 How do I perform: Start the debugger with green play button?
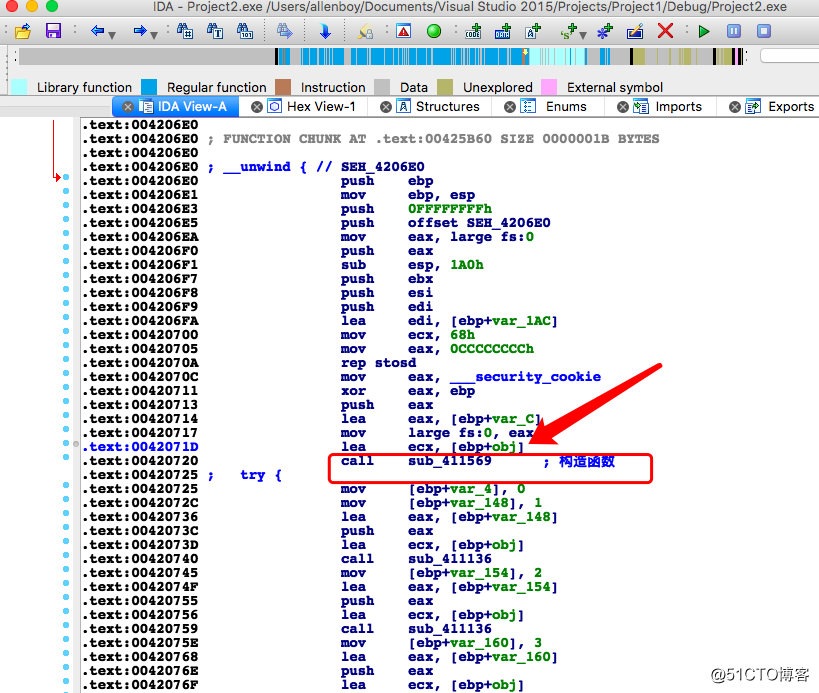point(704,31)
